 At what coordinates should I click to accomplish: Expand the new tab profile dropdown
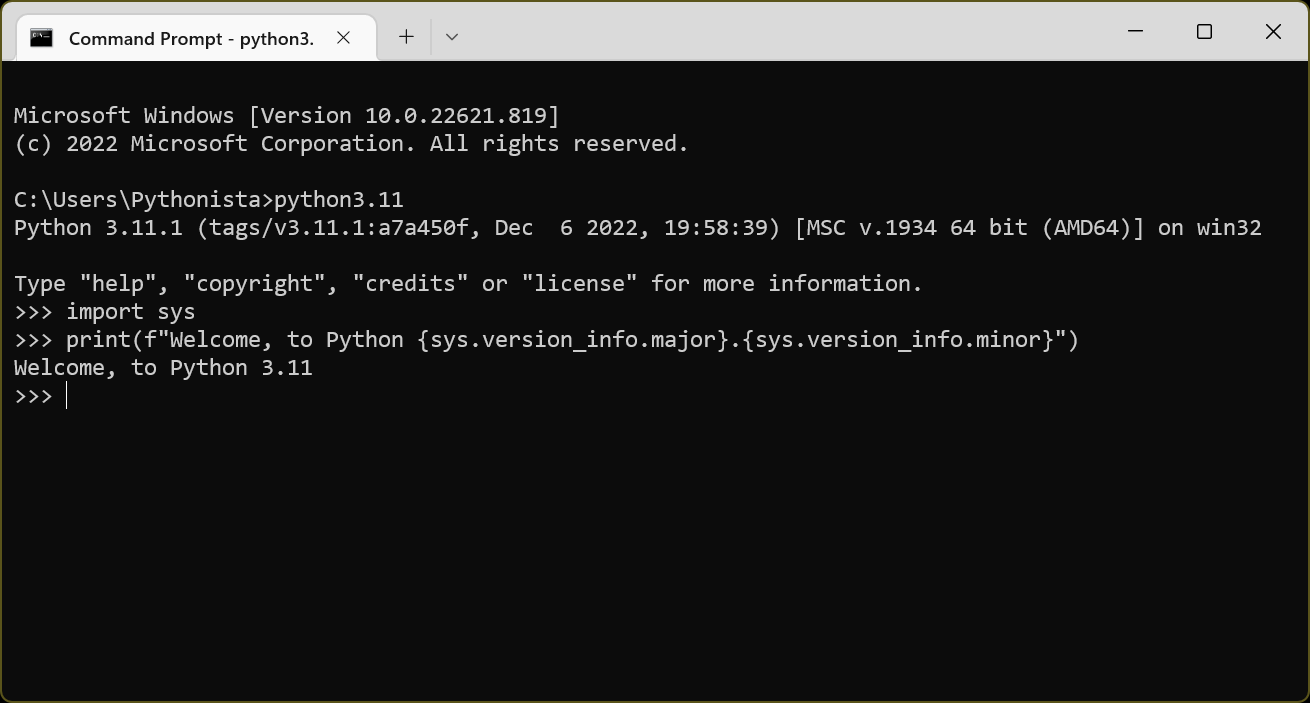pyautogui.click(x=452, y=37)
